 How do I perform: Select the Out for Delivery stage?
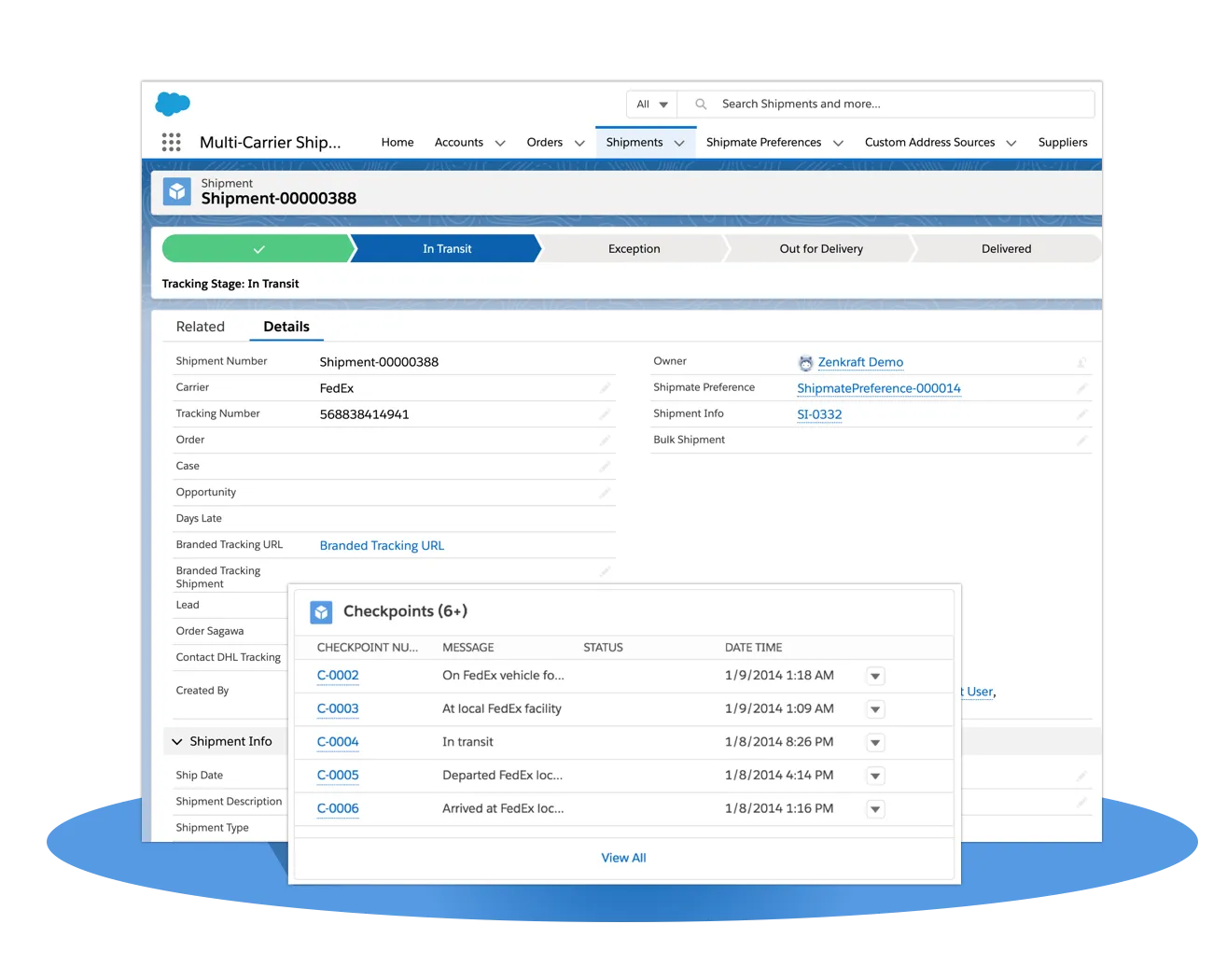pyautogui.click(x=821, y=248)
